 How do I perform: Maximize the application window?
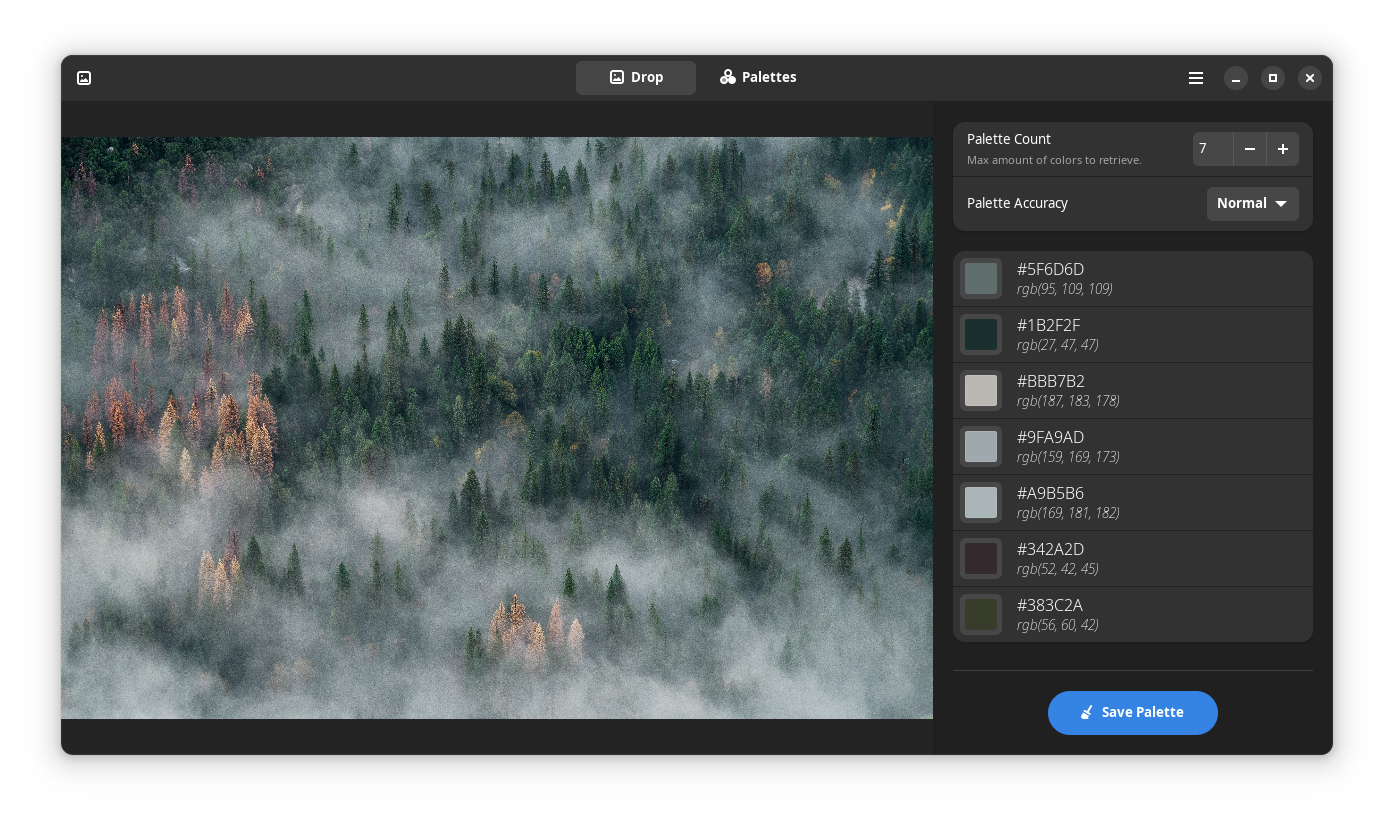point(1273,78)
